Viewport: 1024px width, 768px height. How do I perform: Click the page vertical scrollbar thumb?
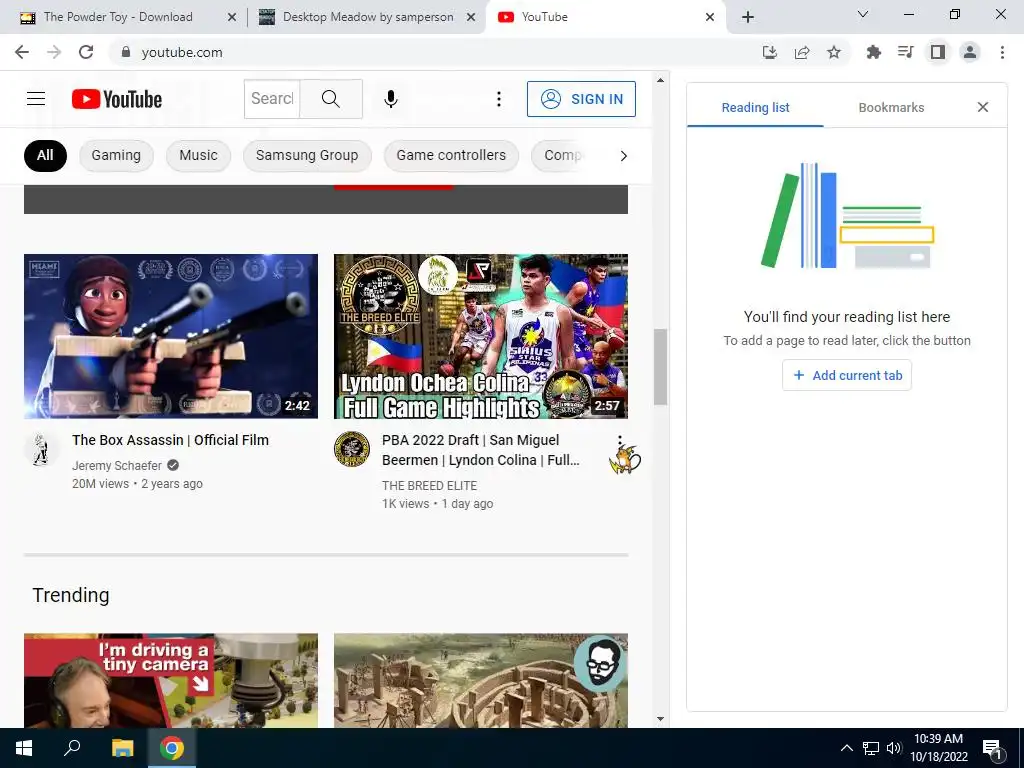pyautogui.click(x=660, y=367)
